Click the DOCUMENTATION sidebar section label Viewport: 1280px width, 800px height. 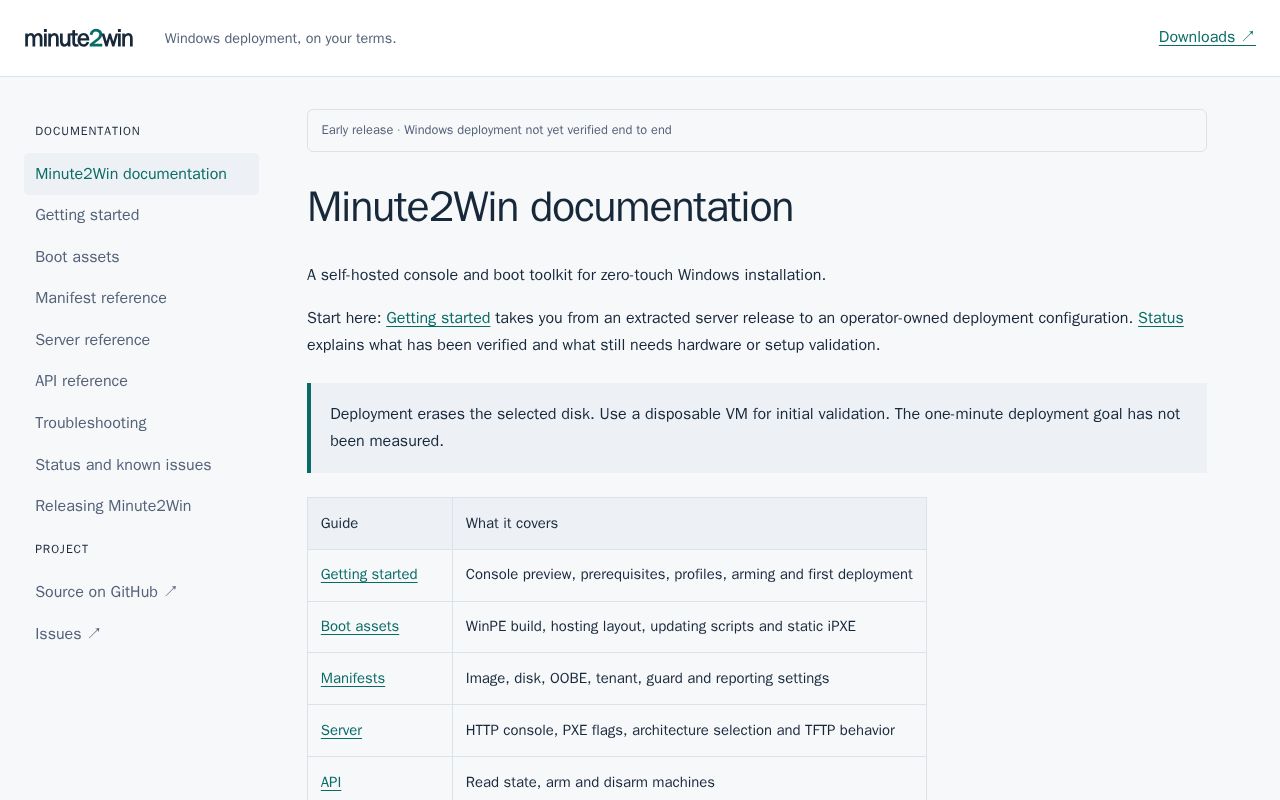click(88, 131)
